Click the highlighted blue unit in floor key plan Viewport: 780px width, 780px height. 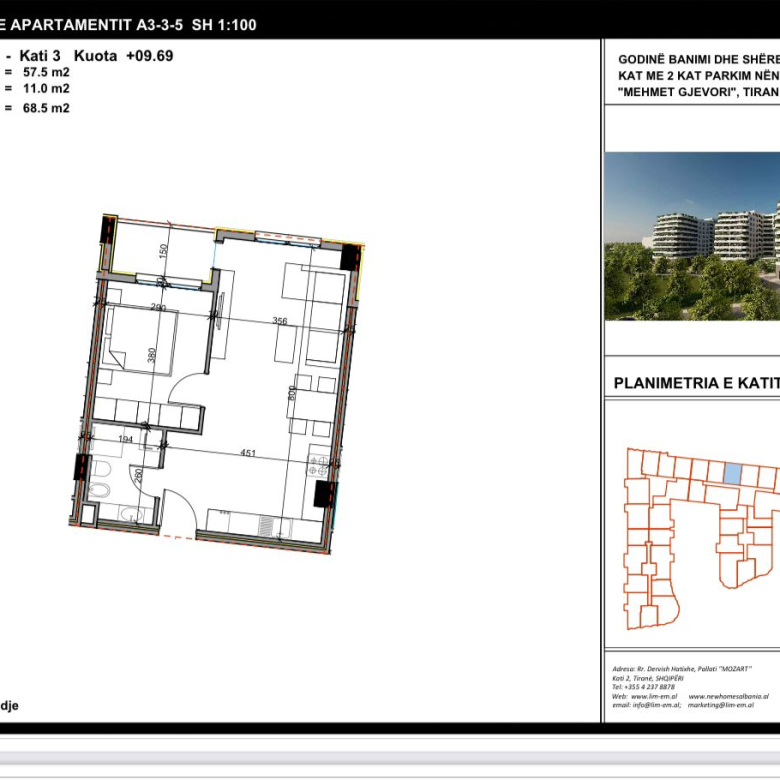732,474
